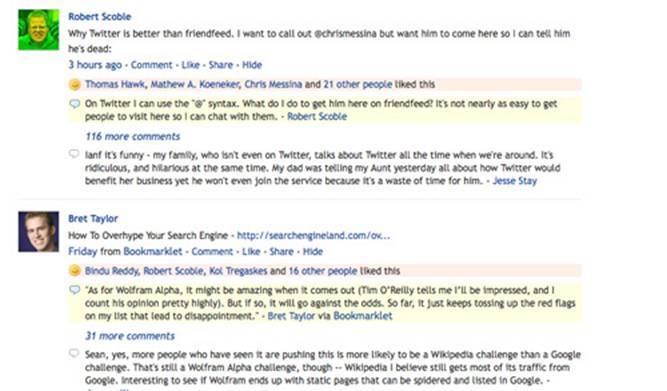The image size is (667, 391).
Task: Open Jesse Stay's profile link
Action: pos(515,181)
